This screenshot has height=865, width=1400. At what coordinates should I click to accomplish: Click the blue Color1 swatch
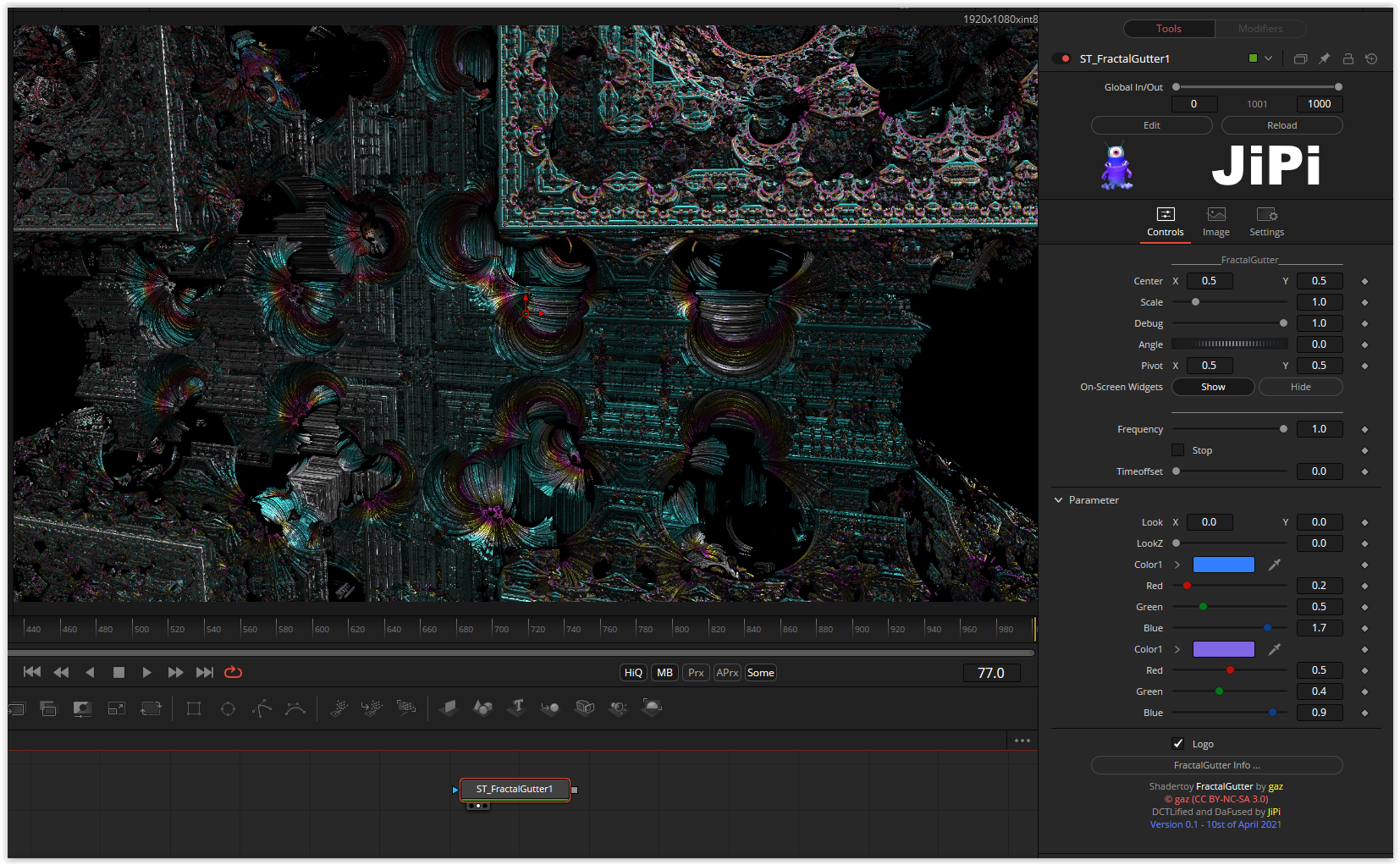[1224, 565]
